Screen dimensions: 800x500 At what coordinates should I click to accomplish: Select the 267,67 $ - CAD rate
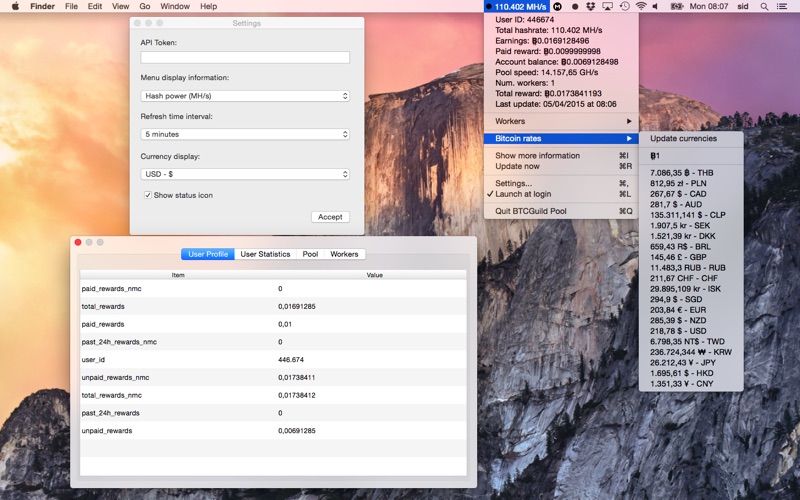coord(691,194)
